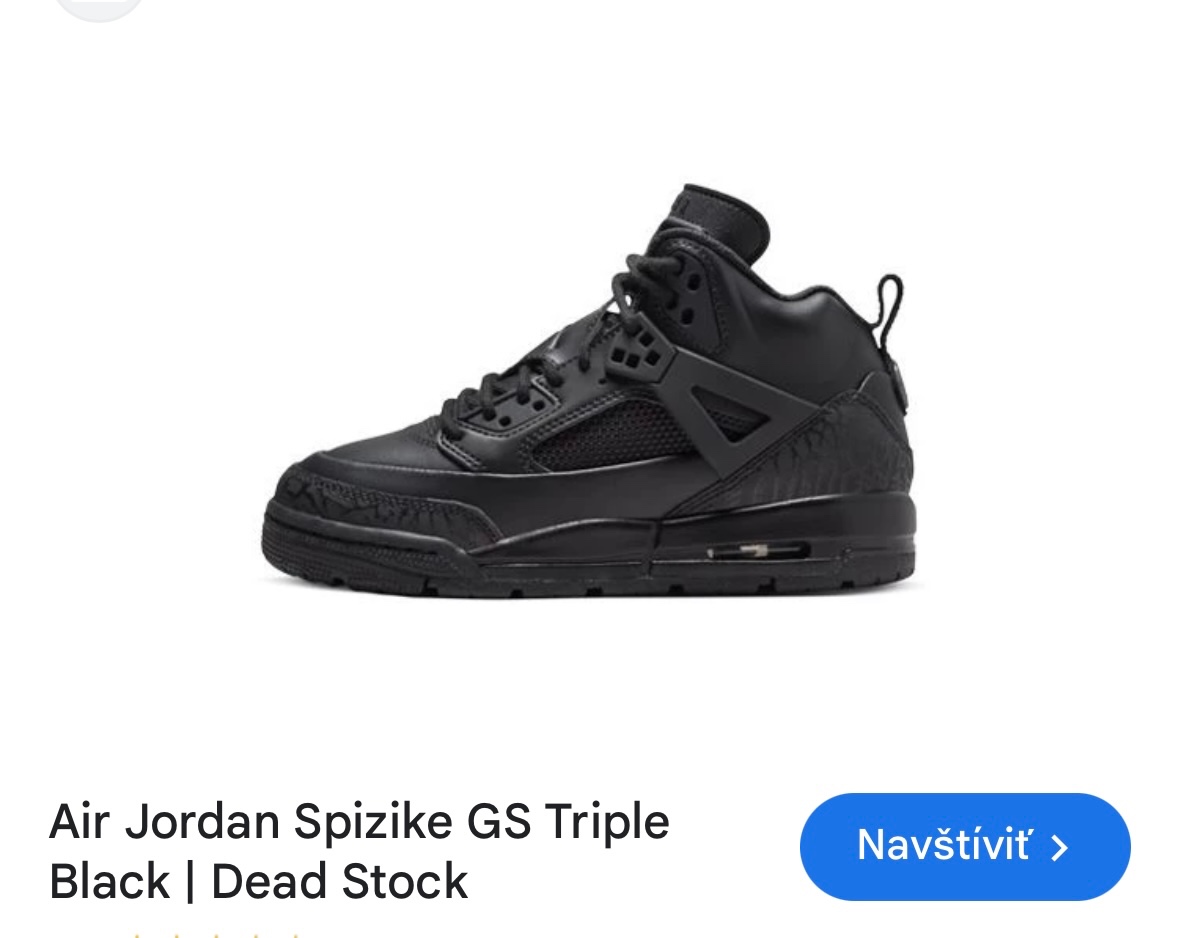Click the partially visible round icon at top

tap(99, 8)
